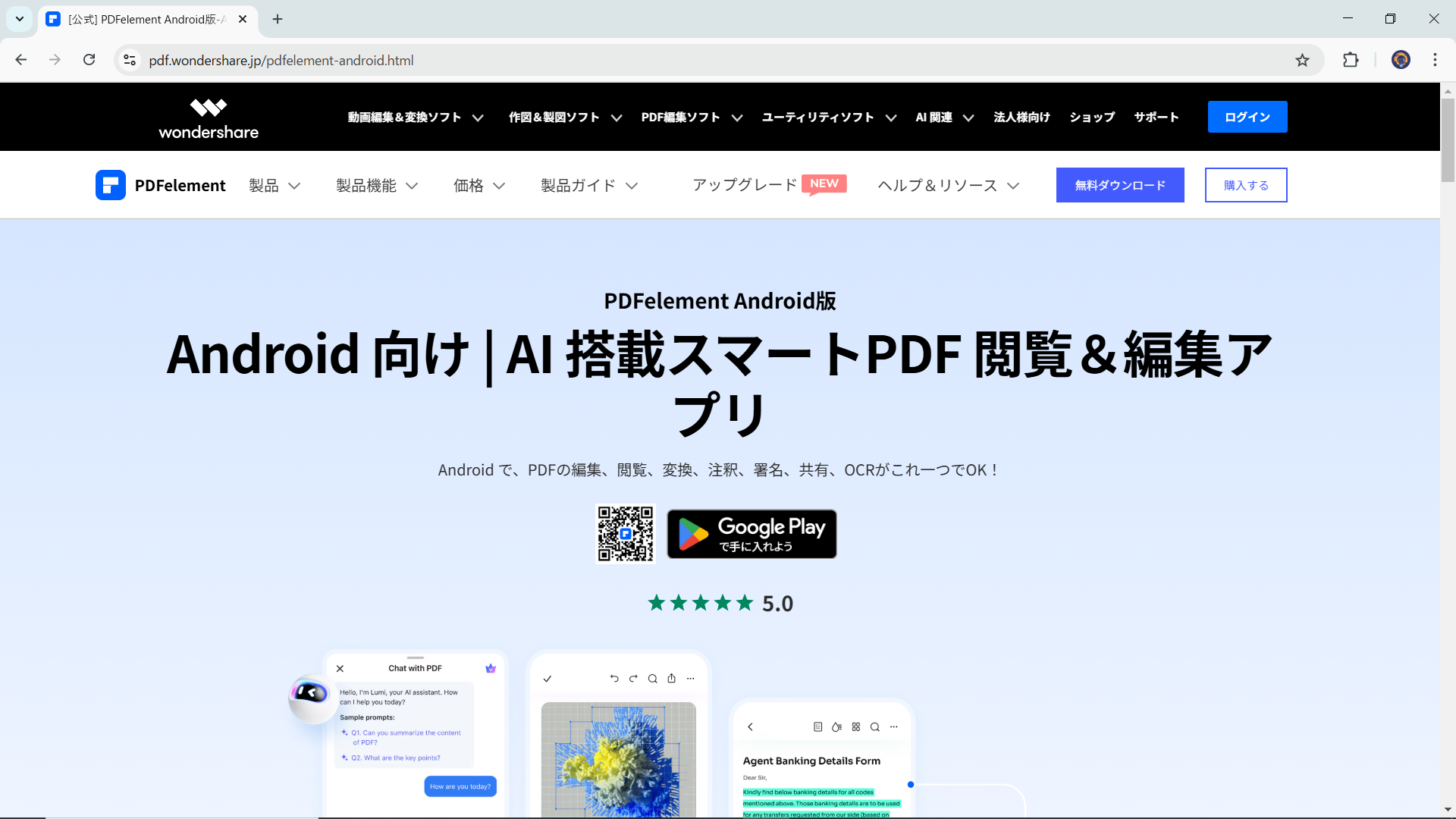Click the PDFelement Android版 subtitle text
This screenshot has width=1456, height=819.
(720, 301)
